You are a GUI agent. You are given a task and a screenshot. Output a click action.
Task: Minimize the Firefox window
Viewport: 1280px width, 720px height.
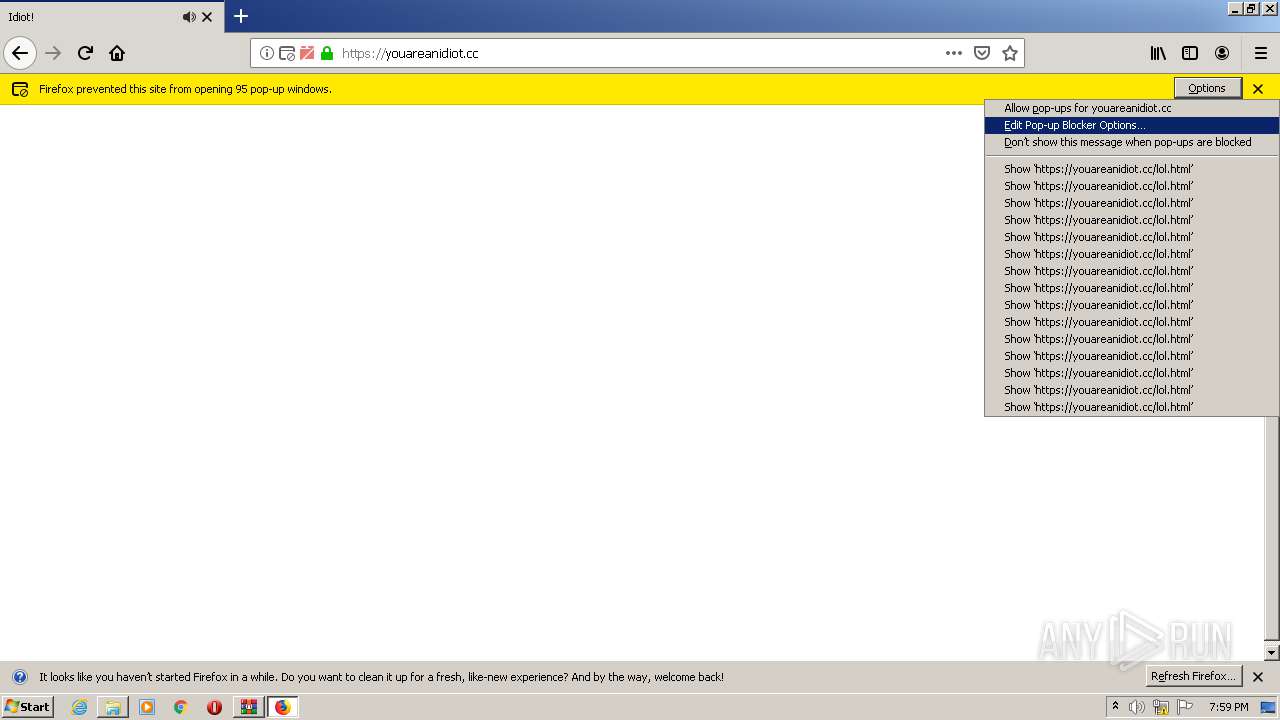point(1235,8)
